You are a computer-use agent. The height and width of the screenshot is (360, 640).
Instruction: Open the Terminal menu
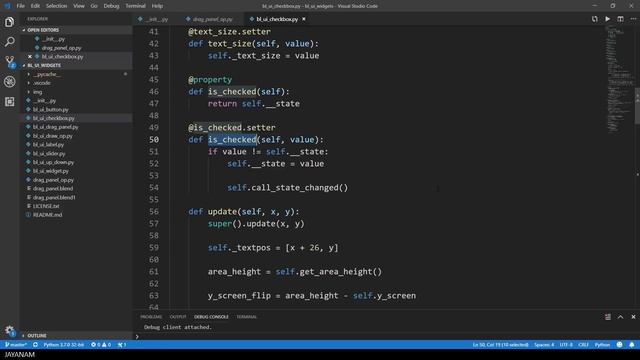click(136, 6)
